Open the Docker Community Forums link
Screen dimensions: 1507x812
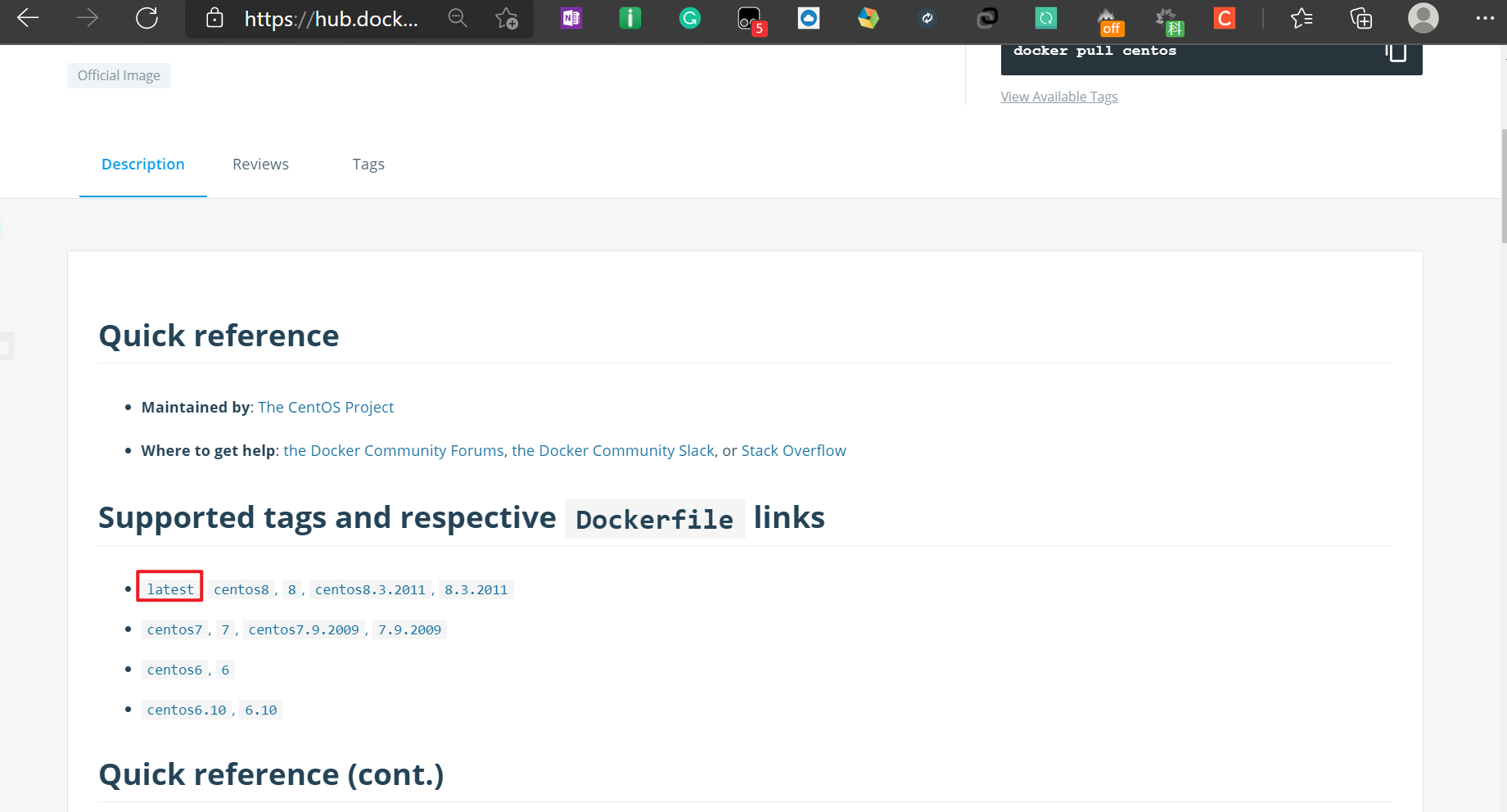394,451
